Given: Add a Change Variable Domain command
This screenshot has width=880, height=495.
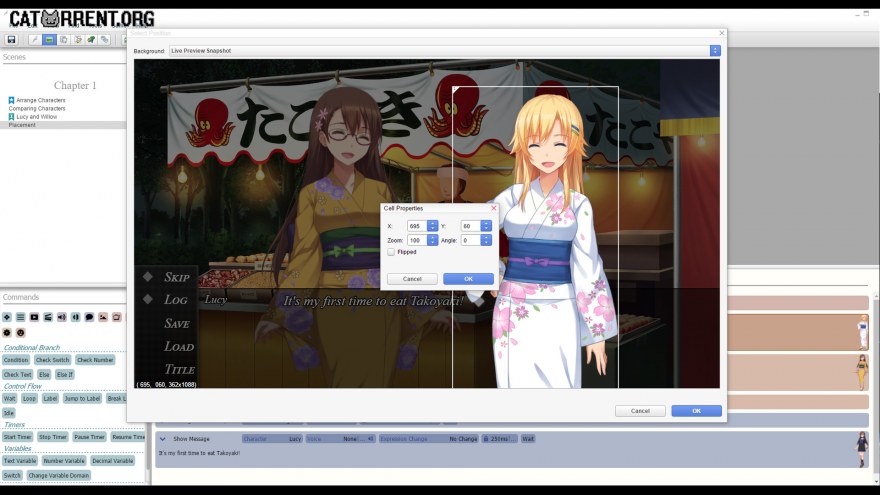Looking at the screenshot, I should [x=58, y=475].
